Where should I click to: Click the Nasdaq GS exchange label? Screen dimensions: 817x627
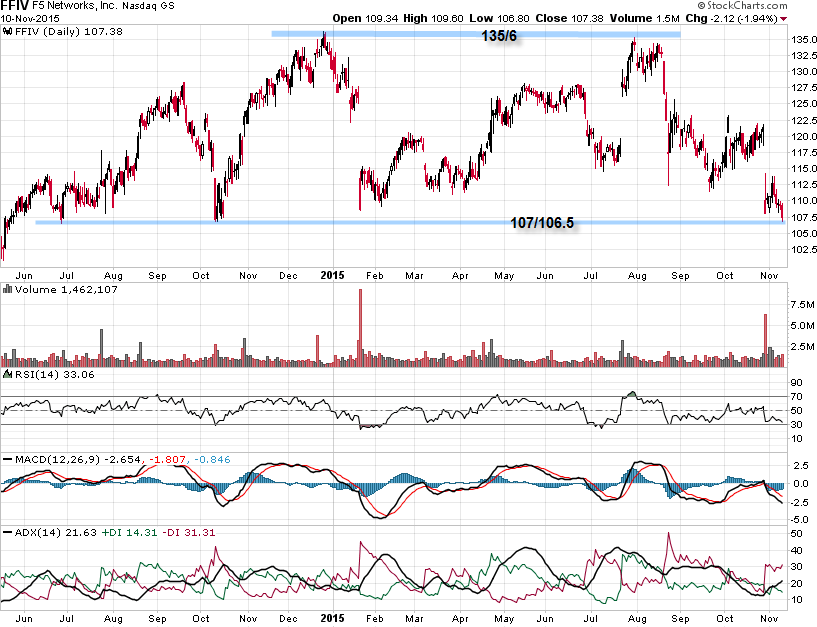(149, 6)
